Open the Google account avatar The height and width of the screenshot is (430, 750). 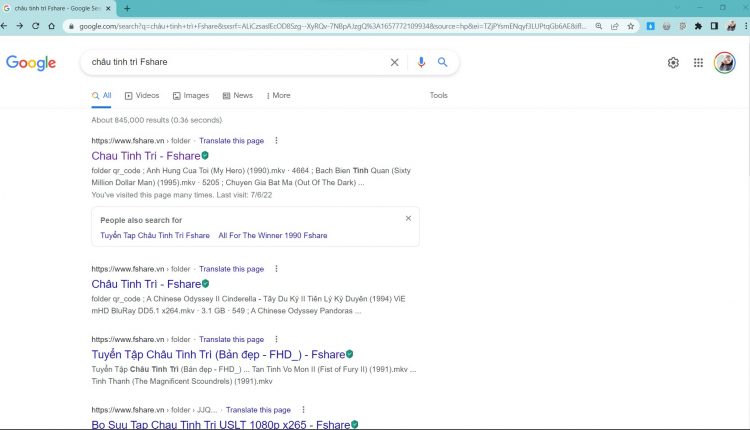[725, 63]
